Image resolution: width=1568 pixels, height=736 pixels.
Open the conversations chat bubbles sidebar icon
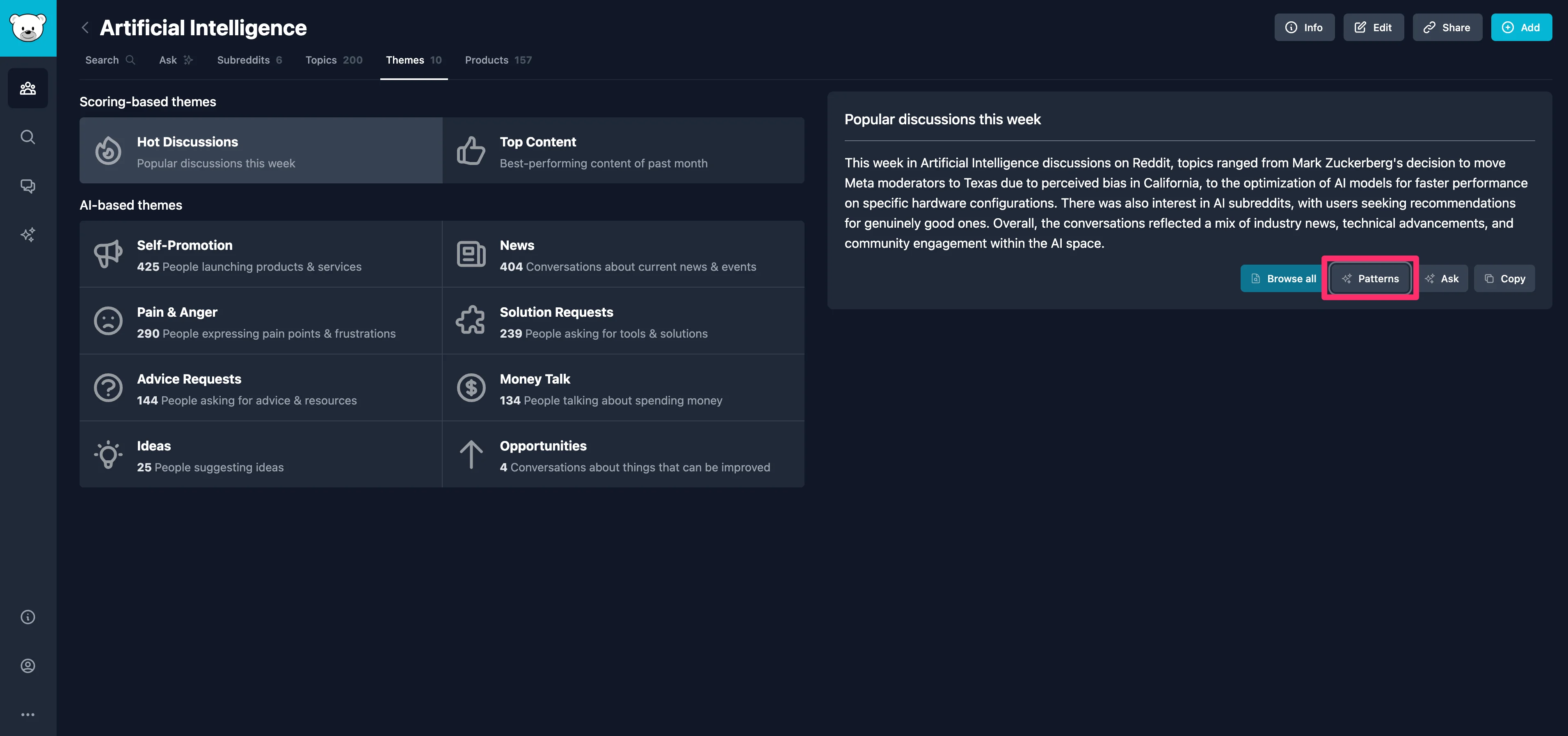tap(28, 186)
